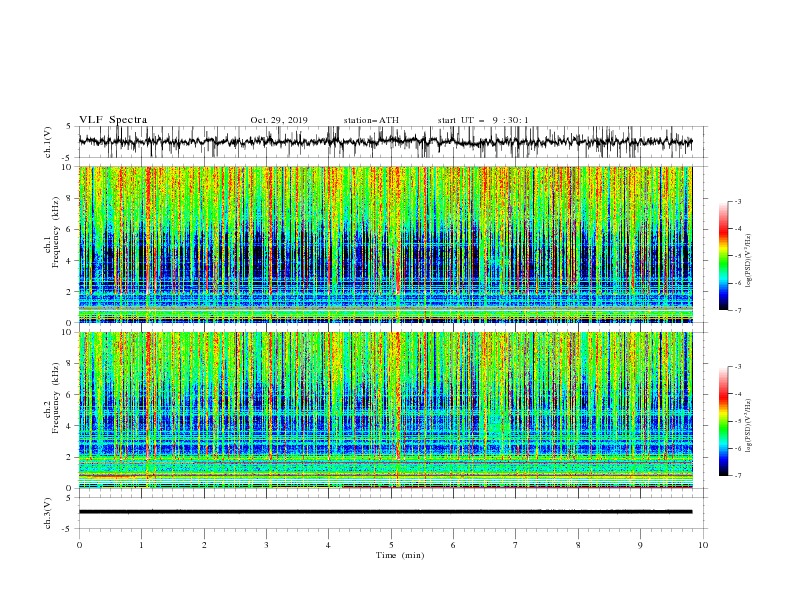Click the ch.1 "Frequency (kHz)" axis label
This screenshot has width=792, height=612.
pos(55,233)
